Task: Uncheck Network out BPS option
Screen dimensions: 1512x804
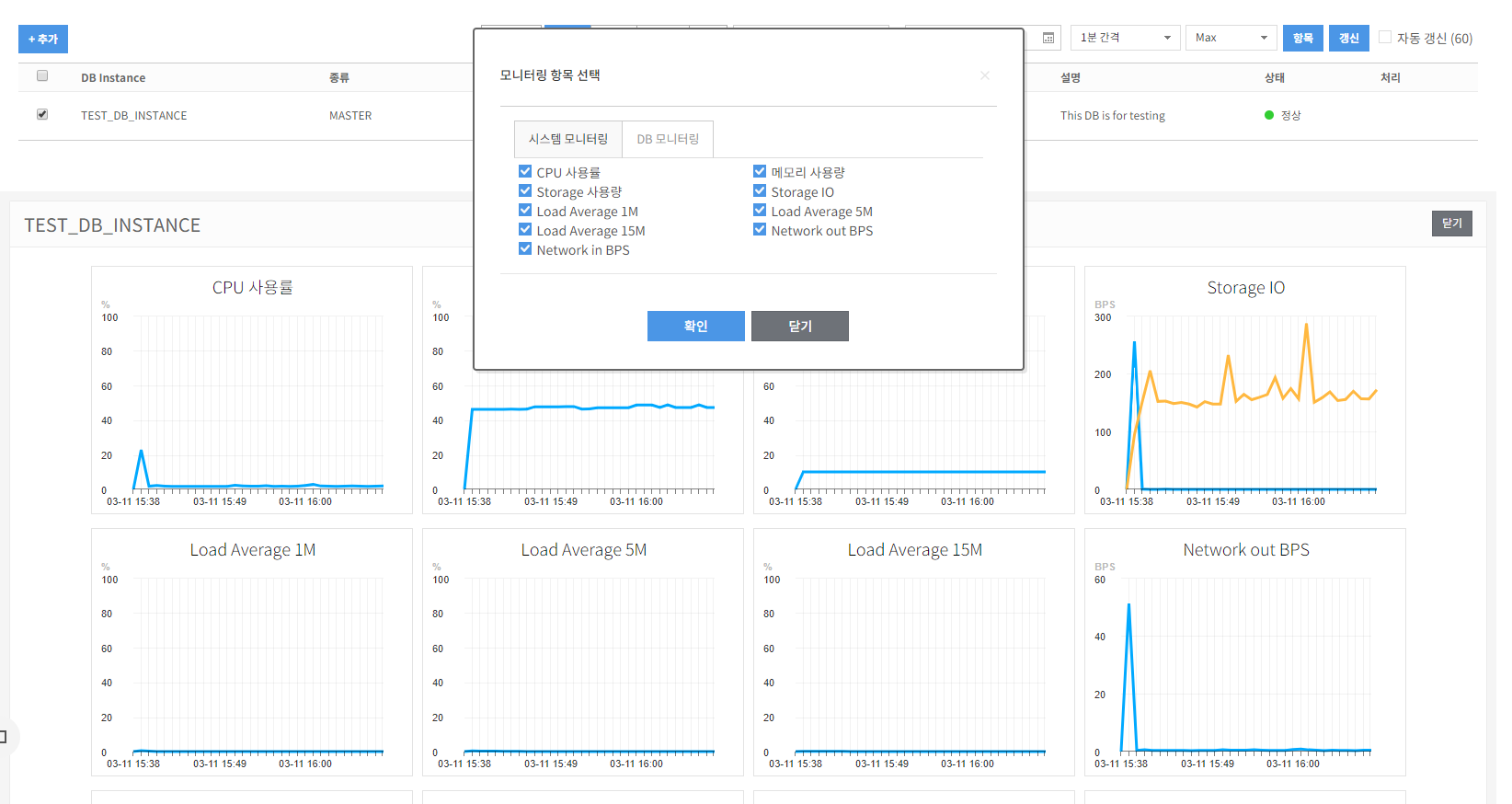Action: click(760, 229)
